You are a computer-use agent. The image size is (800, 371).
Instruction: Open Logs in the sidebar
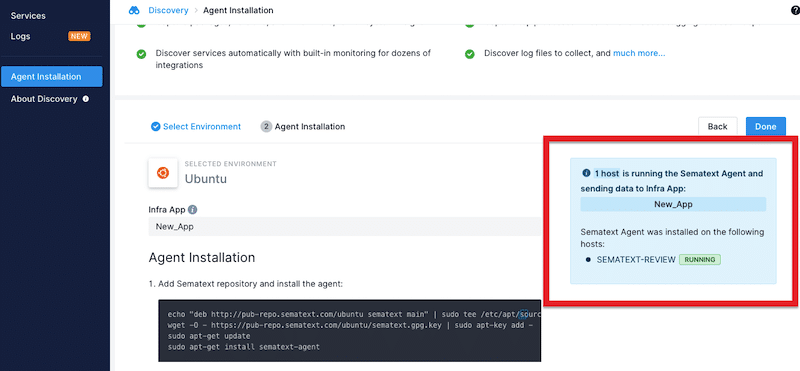20,36
